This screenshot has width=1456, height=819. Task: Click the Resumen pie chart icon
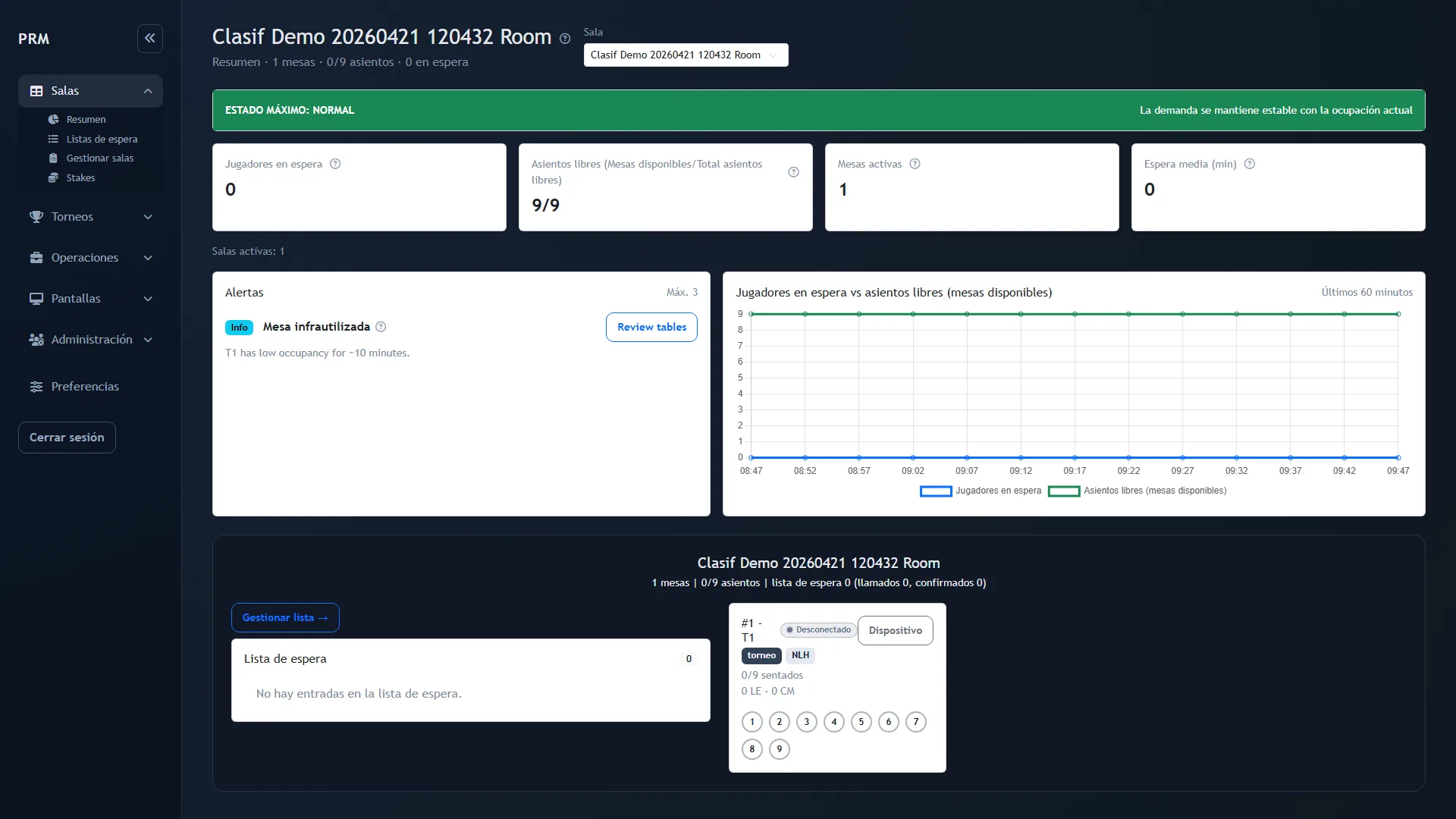click(x=53, y=120)
